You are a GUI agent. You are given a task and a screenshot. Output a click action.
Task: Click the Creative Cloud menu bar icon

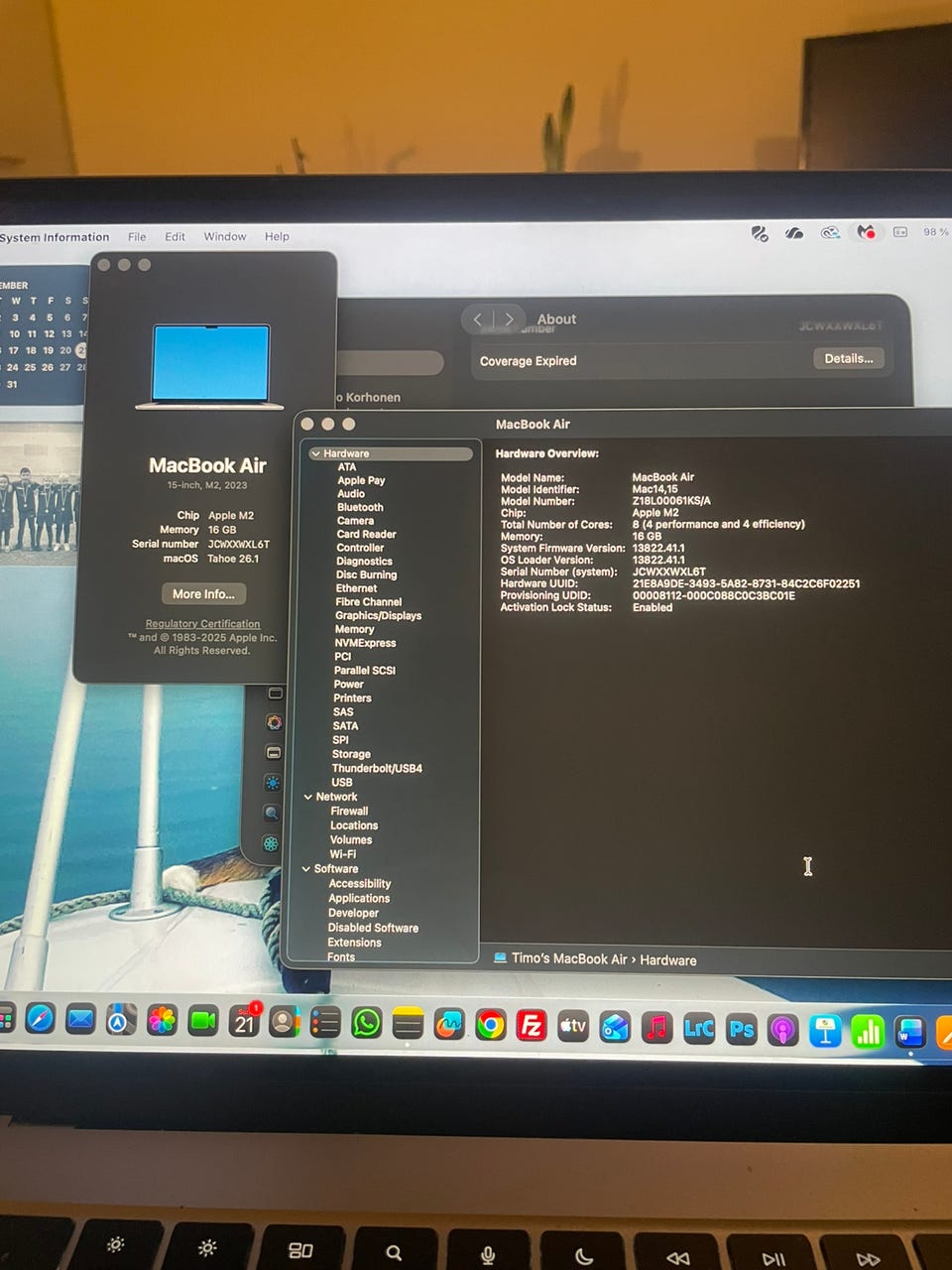[830, 233]
